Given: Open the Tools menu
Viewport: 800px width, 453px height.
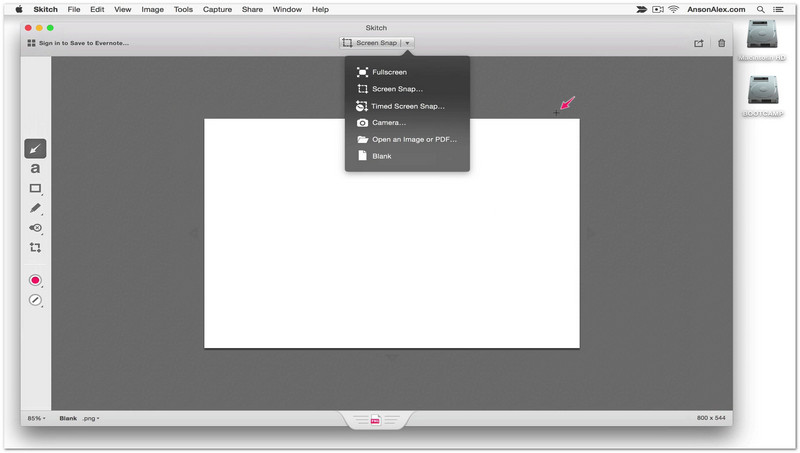Looking at the screenshot, I should coord(183,9).
